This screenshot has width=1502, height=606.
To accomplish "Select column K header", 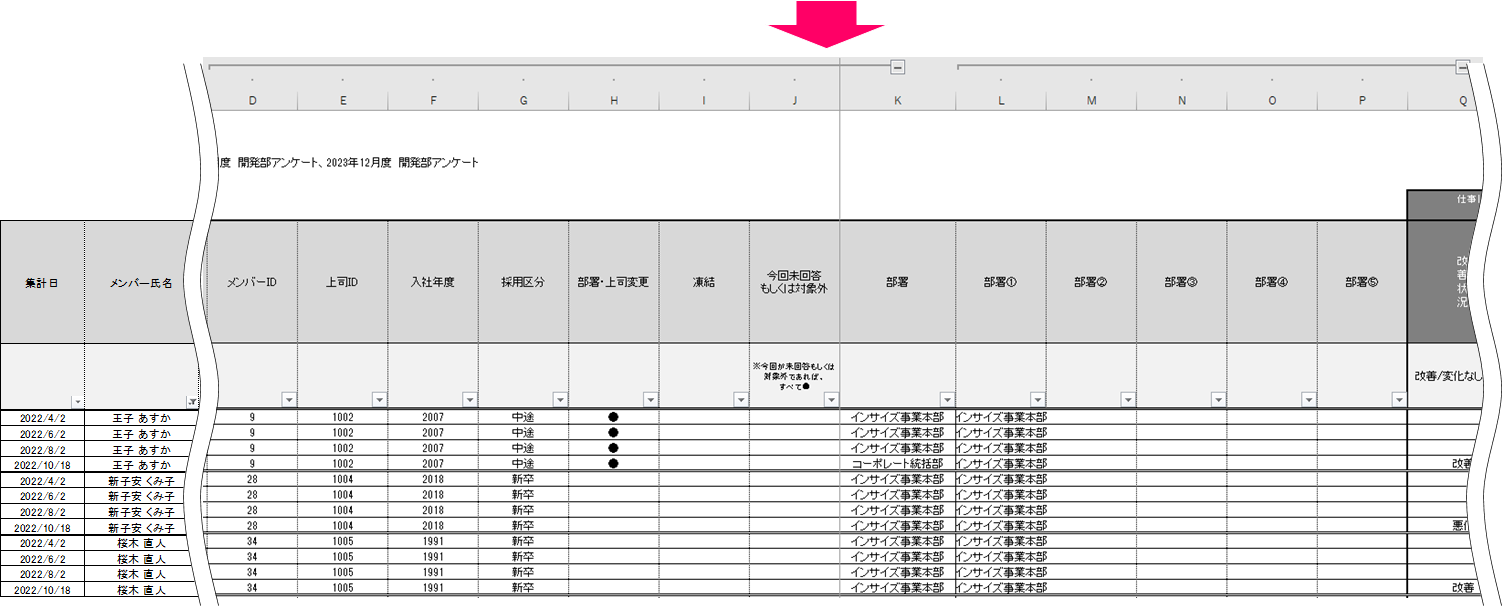I will [x=898, y=100].
